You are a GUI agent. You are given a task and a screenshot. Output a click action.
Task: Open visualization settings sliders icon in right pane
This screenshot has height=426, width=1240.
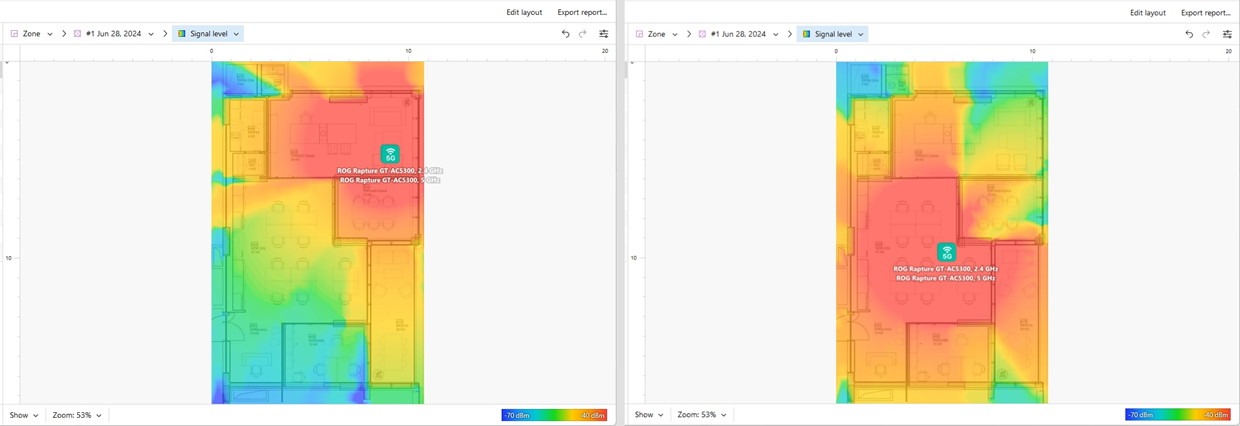pos(1228,34)
